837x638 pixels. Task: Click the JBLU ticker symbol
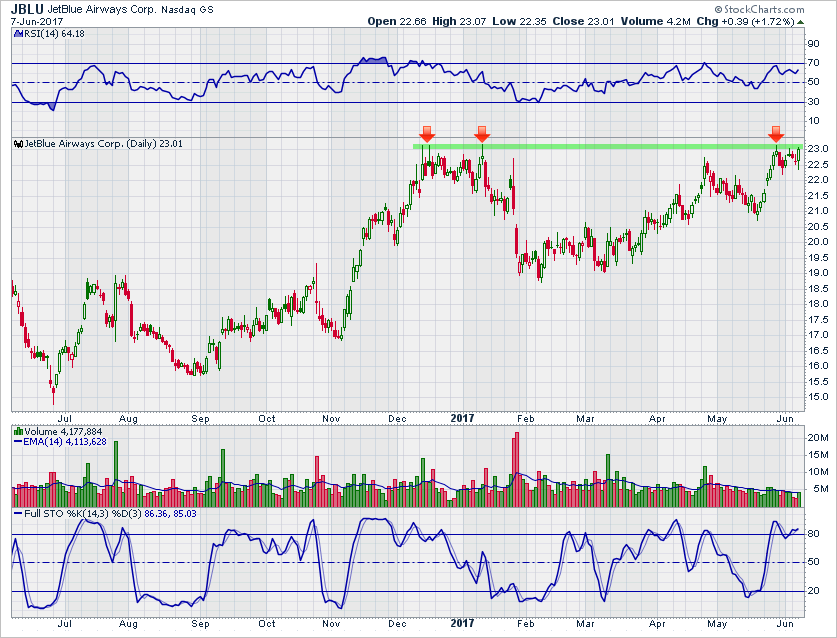pos(28,7)
